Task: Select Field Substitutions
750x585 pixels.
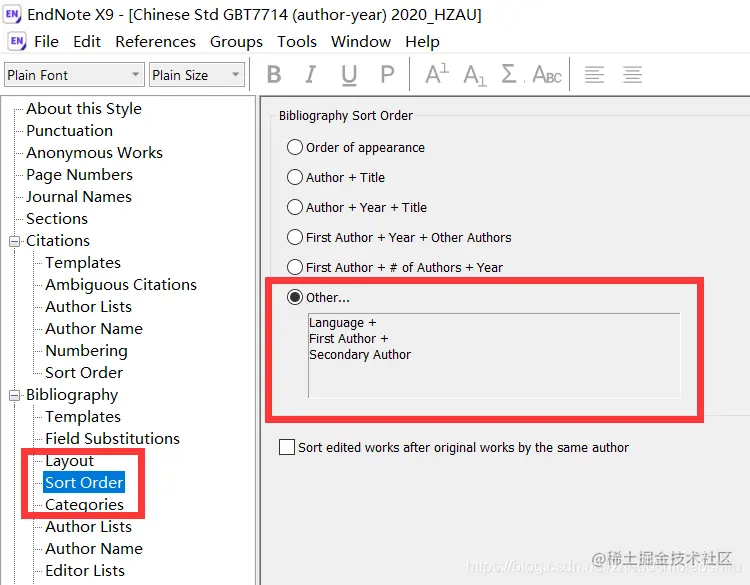Action: (x=112, y=439)
